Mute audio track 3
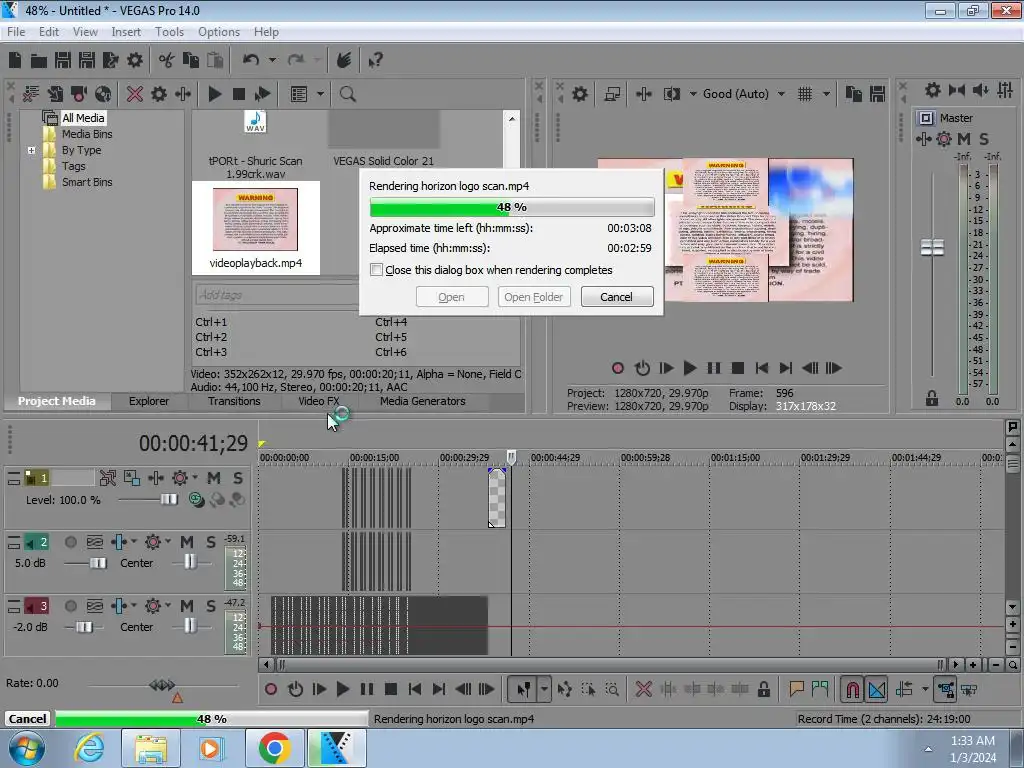This screenshot has height=768, width=1024. click(x=187, y=606)
